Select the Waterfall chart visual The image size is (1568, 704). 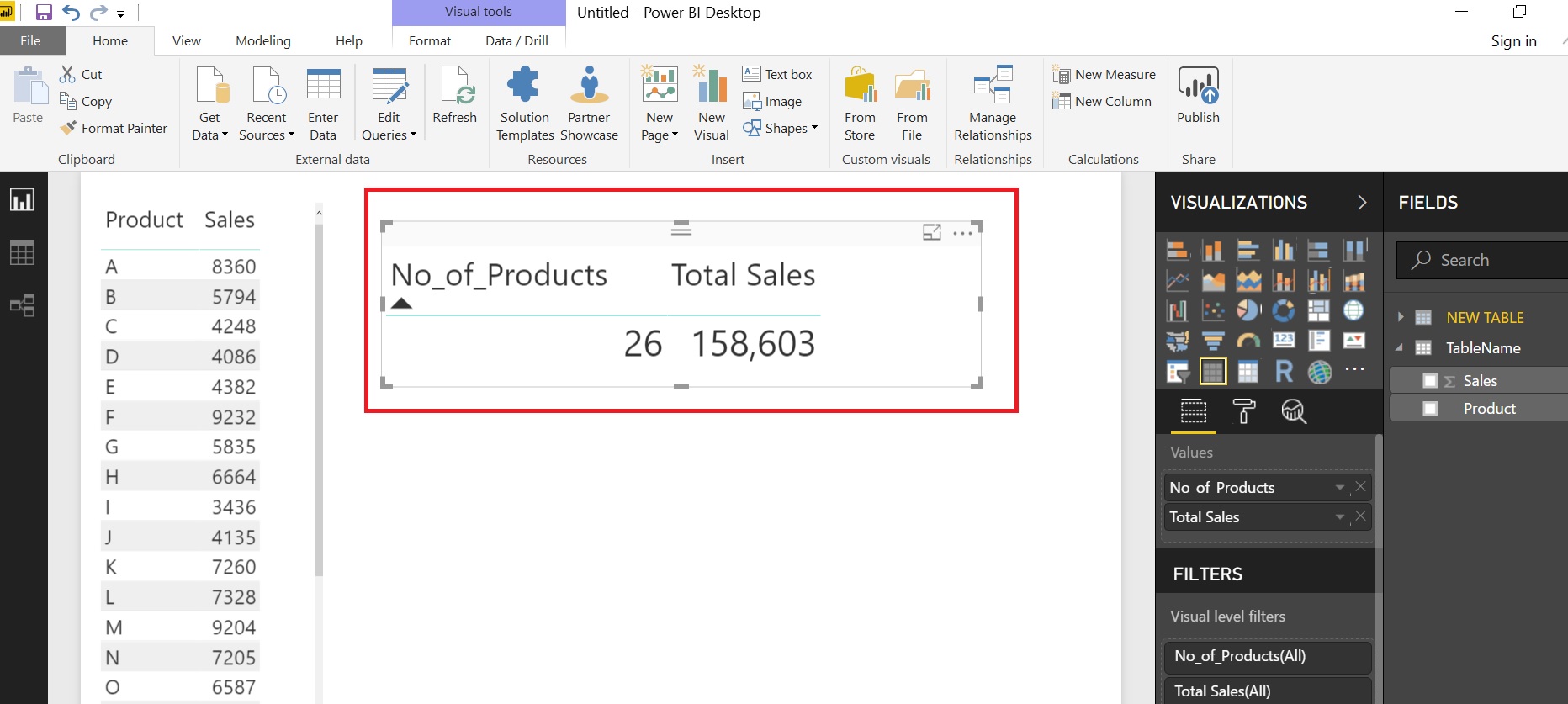pyautogui.click(x=1177, y=310)
